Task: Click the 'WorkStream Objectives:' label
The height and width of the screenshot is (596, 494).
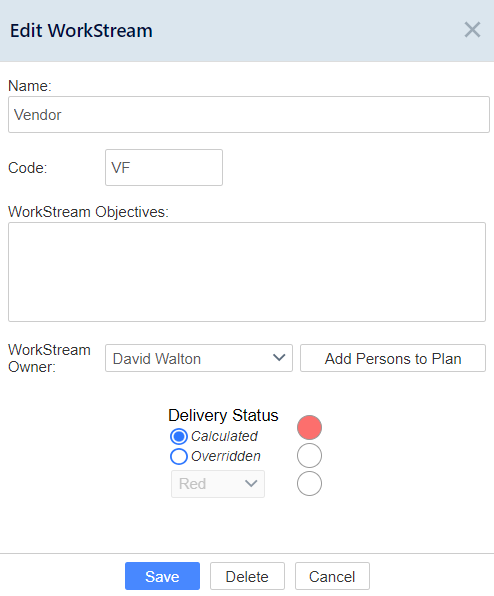Action: pos(89,212)
